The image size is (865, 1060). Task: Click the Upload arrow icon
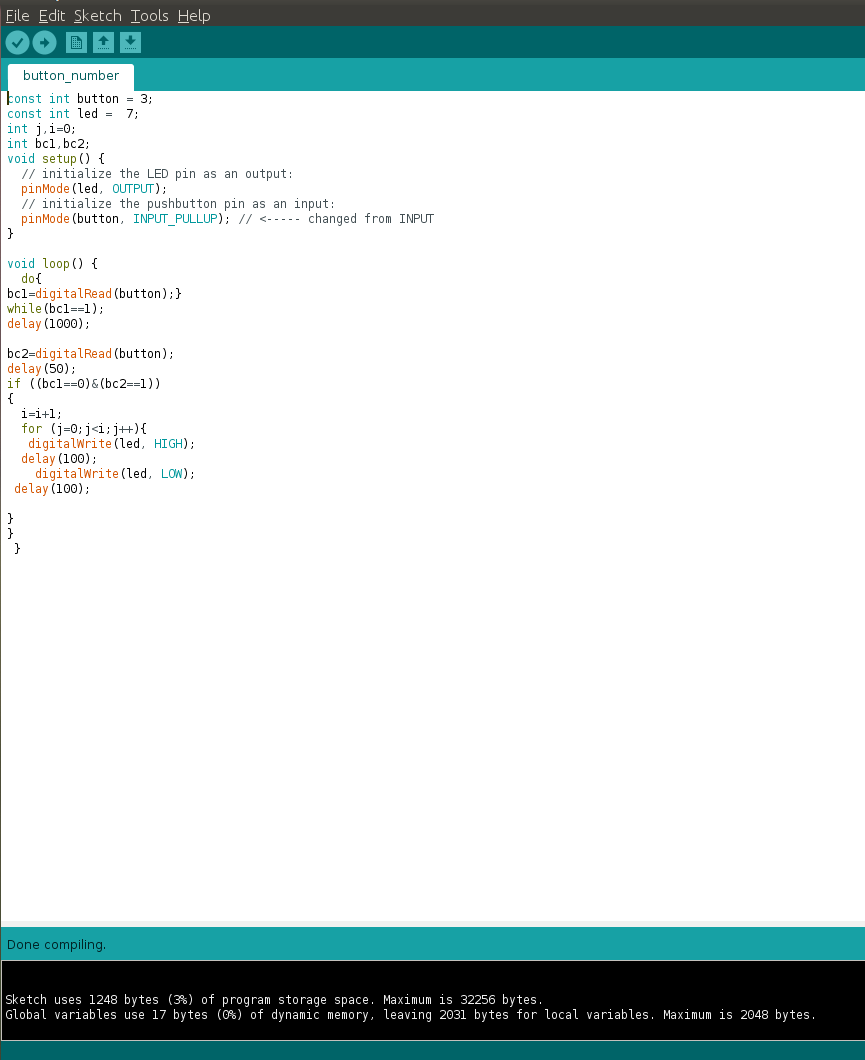tap(45, 43)
